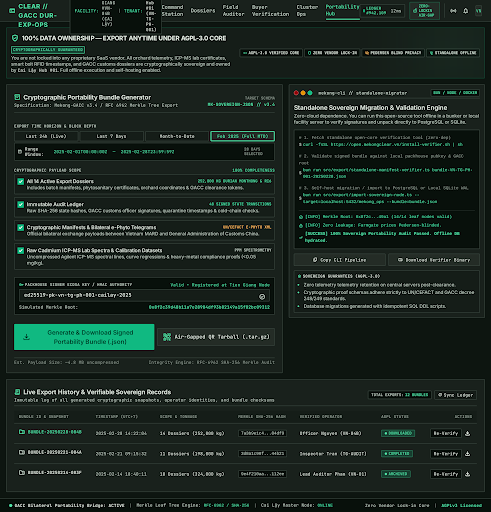
Task: Toggle Cryptographic Manifests & Bilateral e-Phyto Telegrams checkbox
Action: tap(21, 227)
